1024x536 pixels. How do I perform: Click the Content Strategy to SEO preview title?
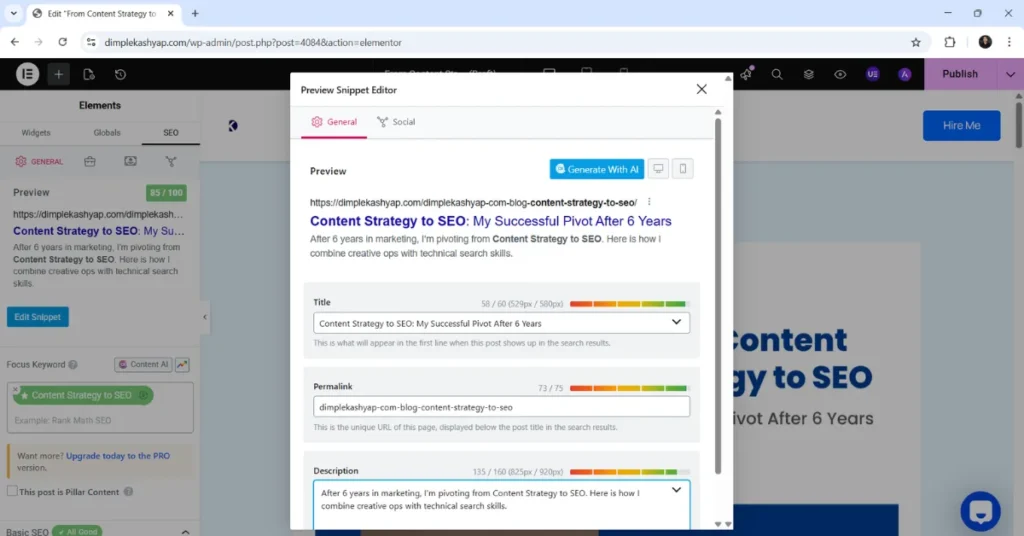coord(490,221)
